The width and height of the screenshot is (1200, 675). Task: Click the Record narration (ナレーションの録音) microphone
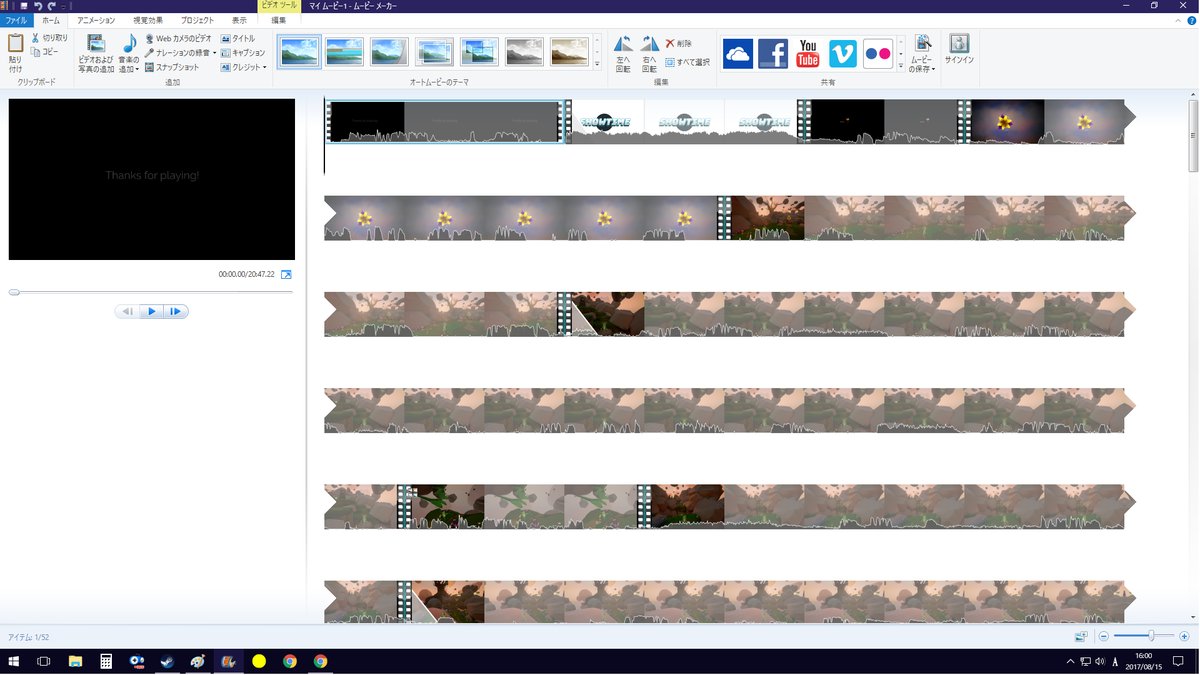pyautogui.click(x=149, y=53)
